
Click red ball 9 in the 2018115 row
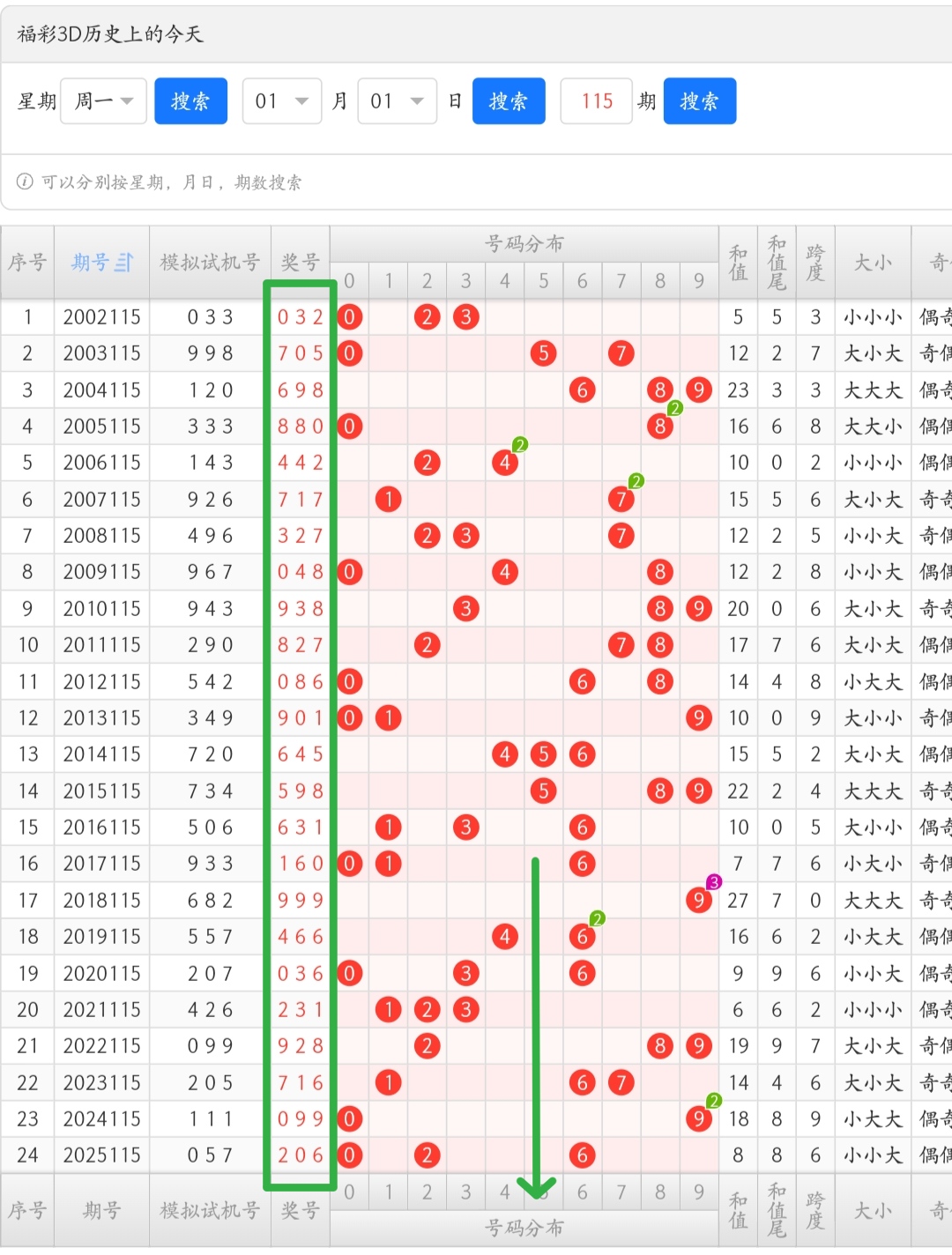[699, 901]
